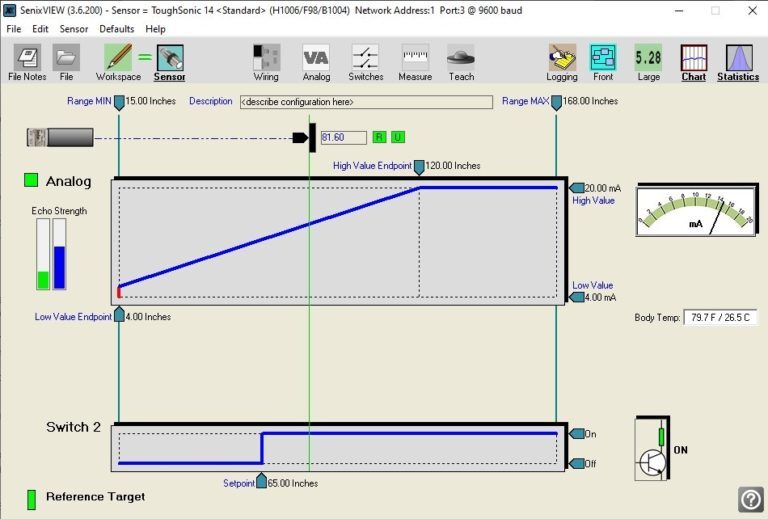This screenshot has width=768, height=519.
Task: Select the Sensor icon in toolbar
Action: tap(170, 58)
